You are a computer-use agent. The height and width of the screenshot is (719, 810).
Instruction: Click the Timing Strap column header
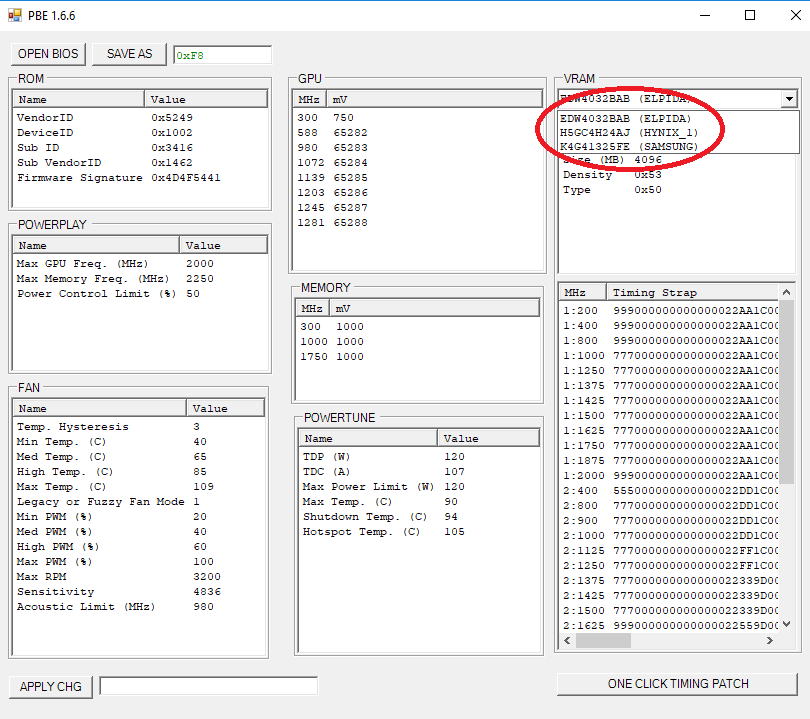[690, 292]
